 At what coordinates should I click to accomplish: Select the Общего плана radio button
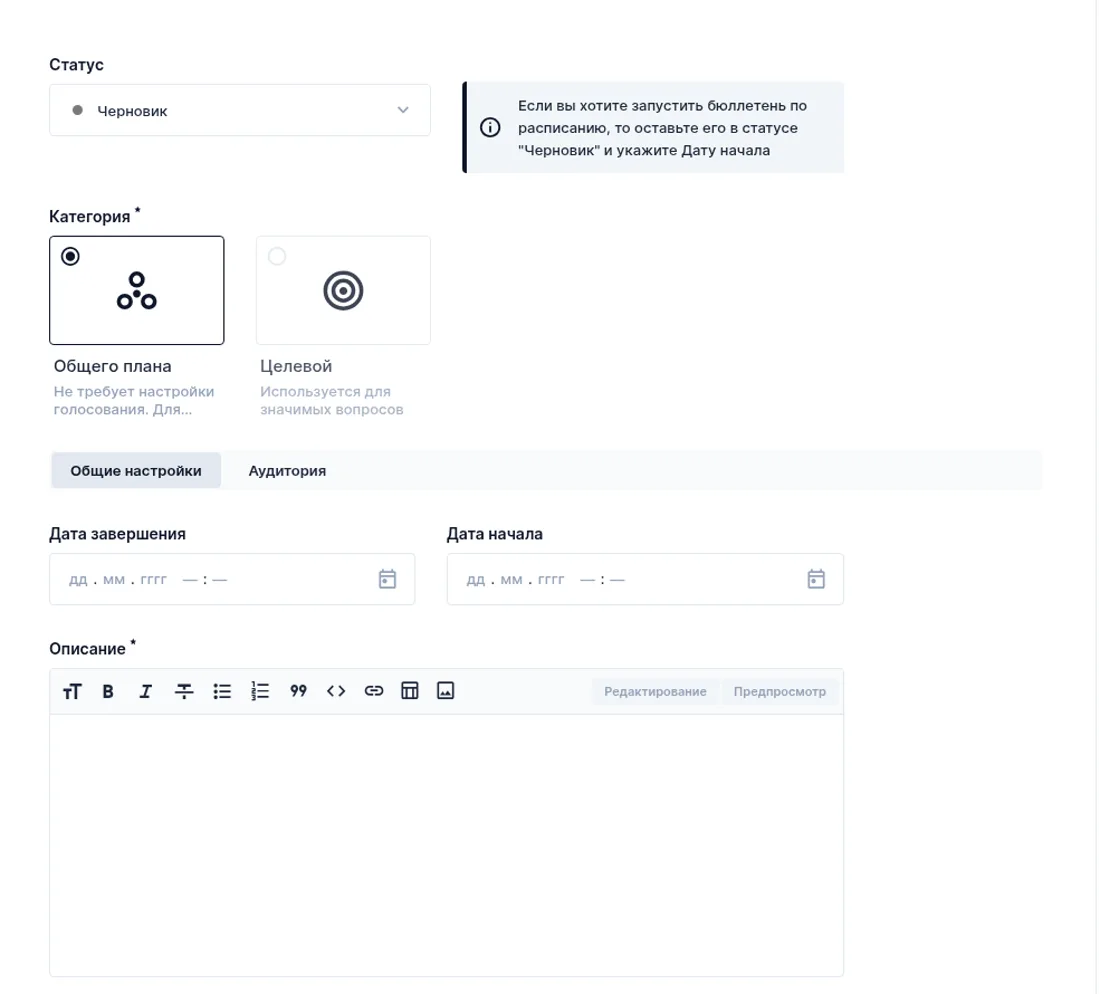tap(70, 257)
